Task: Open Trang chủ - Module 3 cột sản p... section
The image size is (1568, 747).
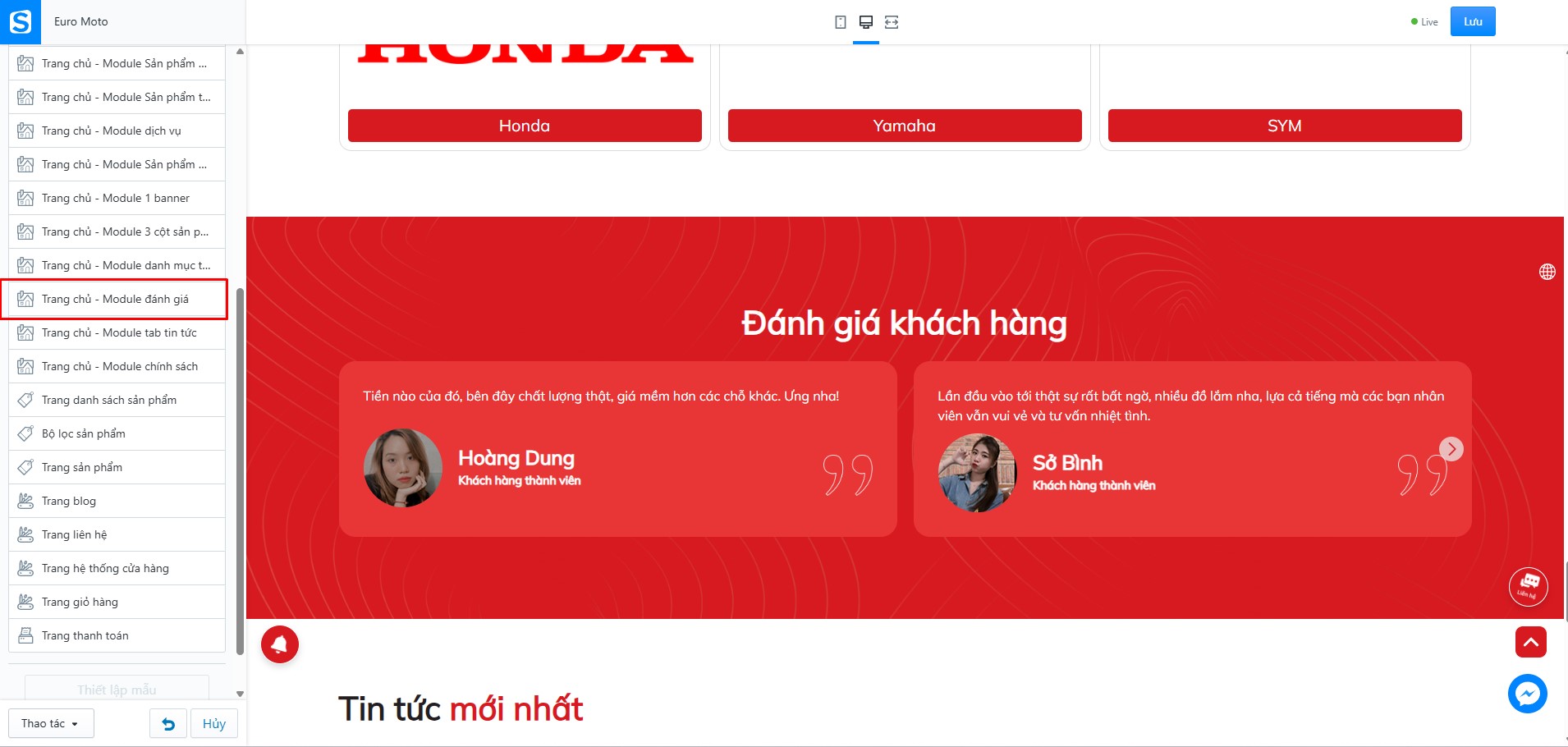Action: pos(117,231)
